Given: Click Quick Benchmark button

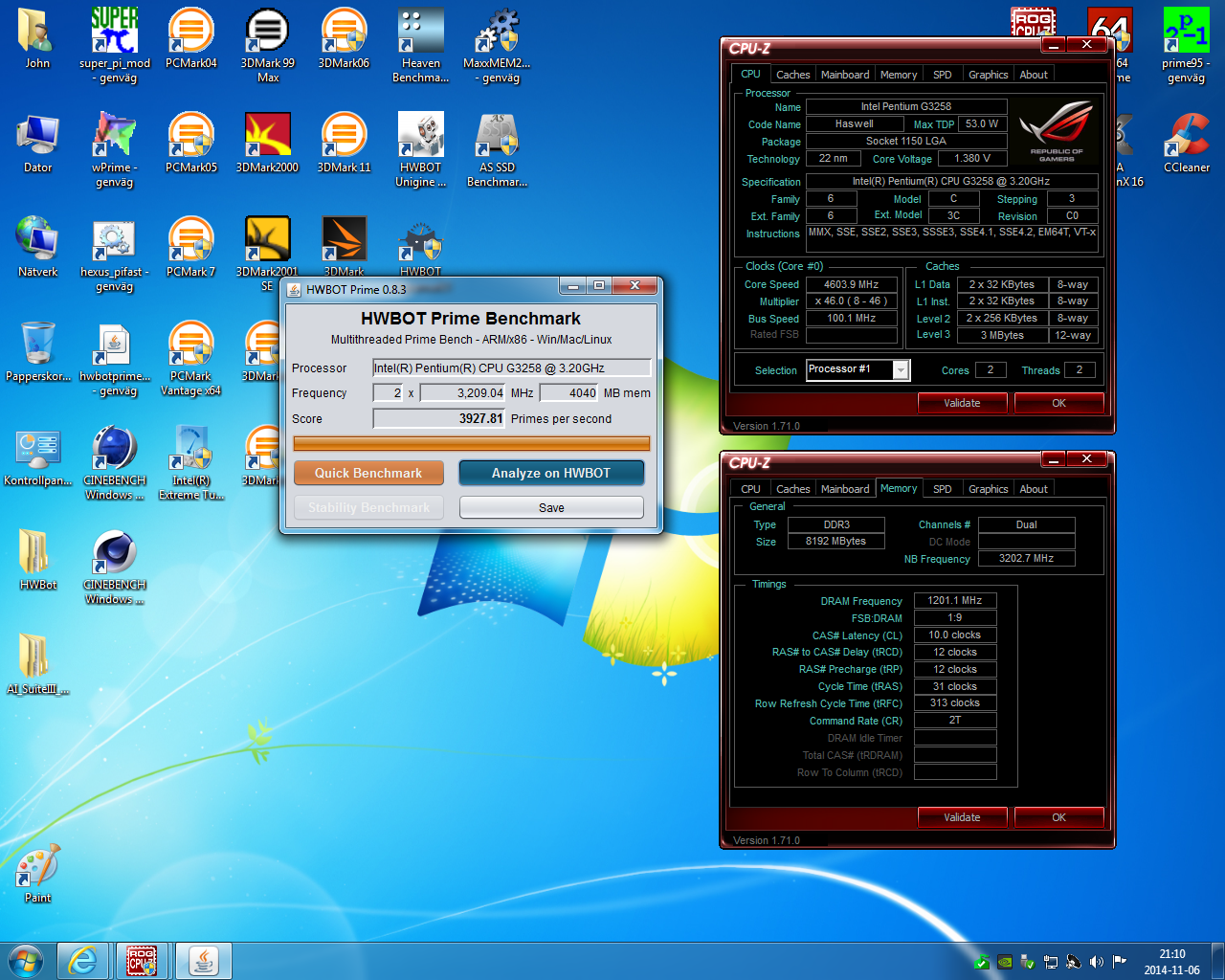Looking at the screenshot, I should [368, 473].
